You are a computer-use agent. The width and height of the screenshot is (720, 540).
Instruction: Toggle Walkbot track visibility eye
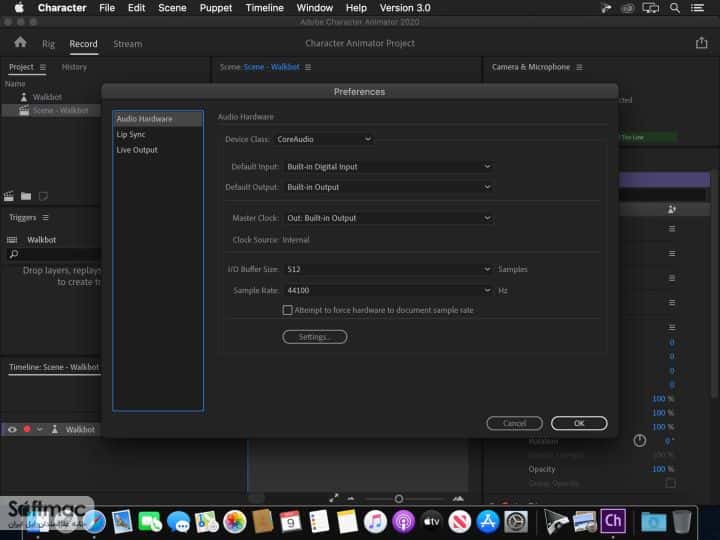12,429
